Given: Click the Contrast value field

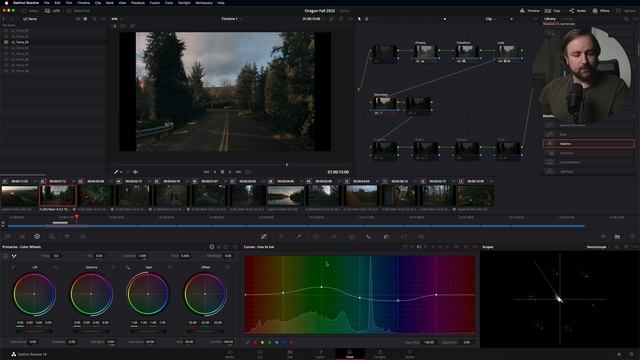Looking at the screenshot, I should pyautogui.click(x=142, y=256).
